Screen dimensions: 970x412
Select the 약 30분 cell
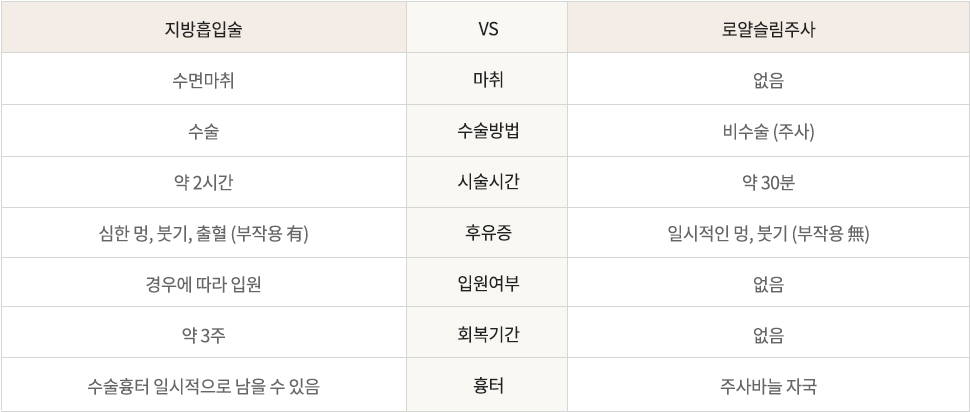tap(768, 183)
